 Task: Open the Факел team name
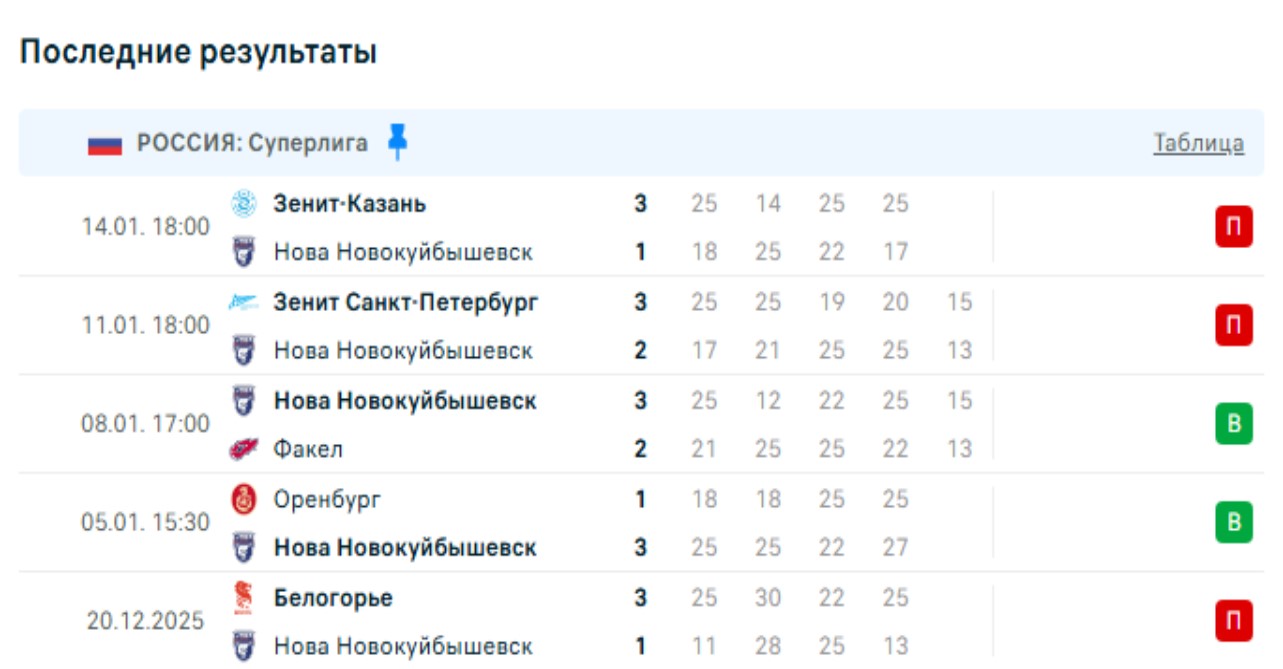click(x=308, y=450)
